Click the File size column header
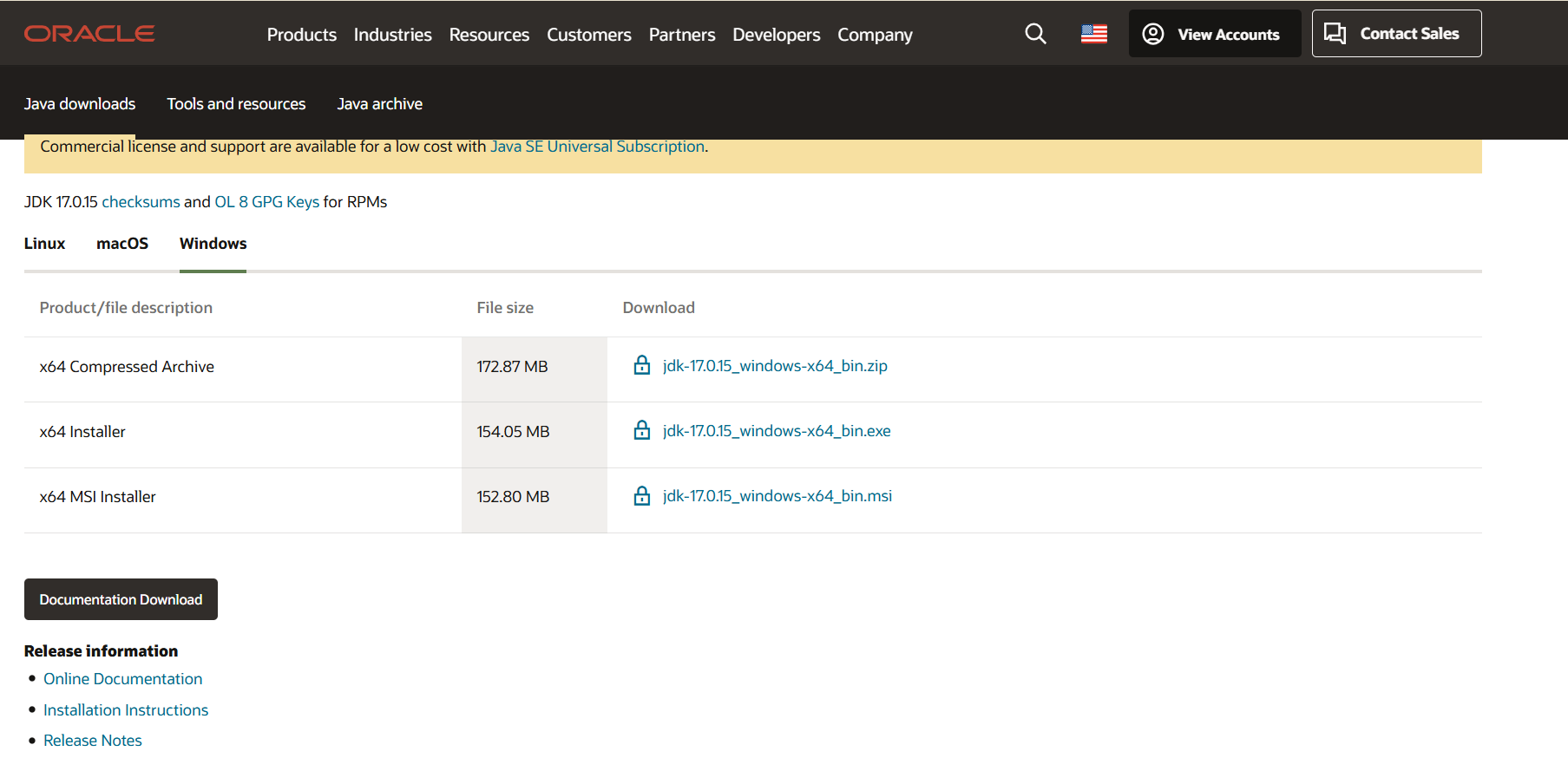 [505, 308]
